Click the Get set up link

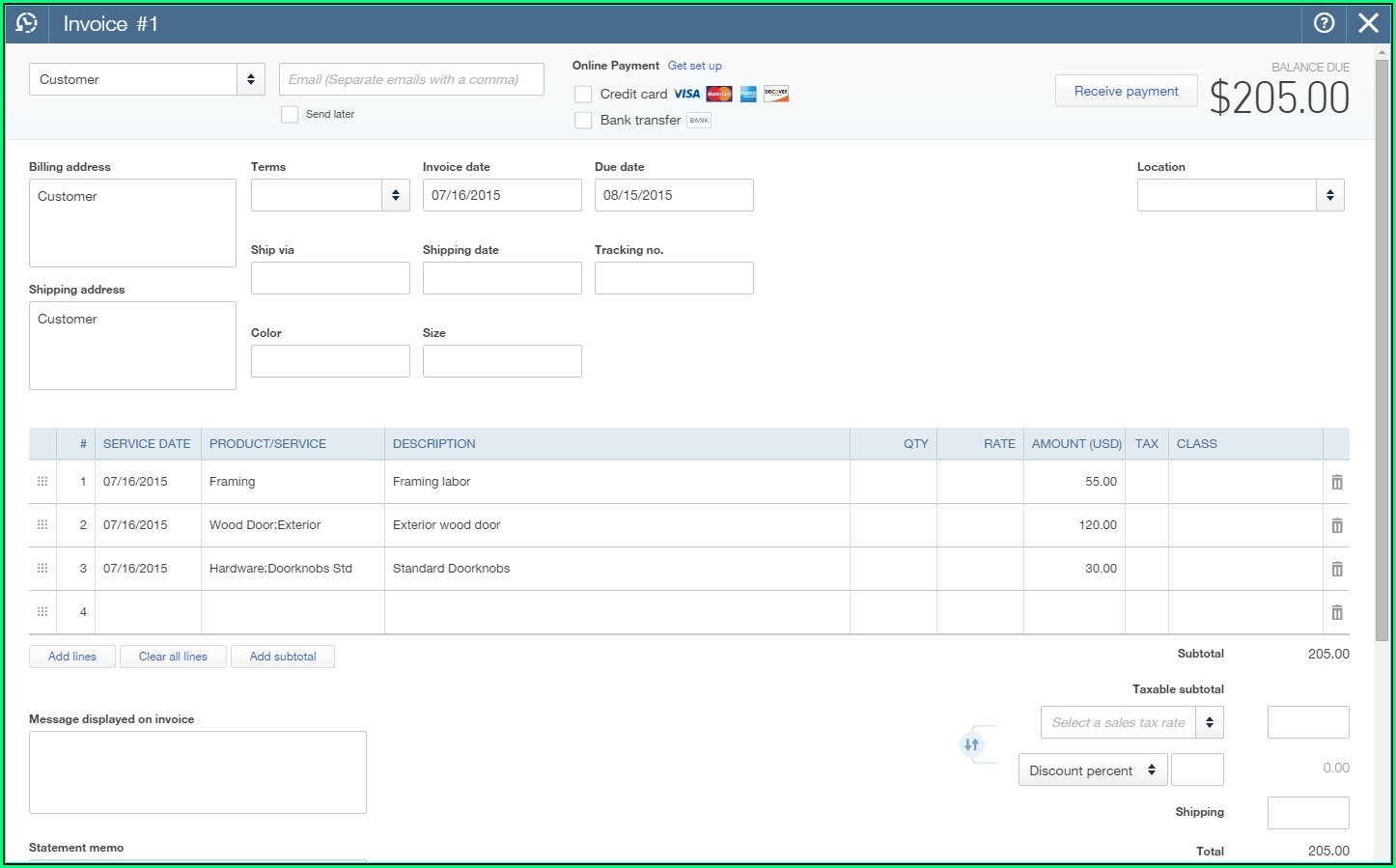coord(694,66)
